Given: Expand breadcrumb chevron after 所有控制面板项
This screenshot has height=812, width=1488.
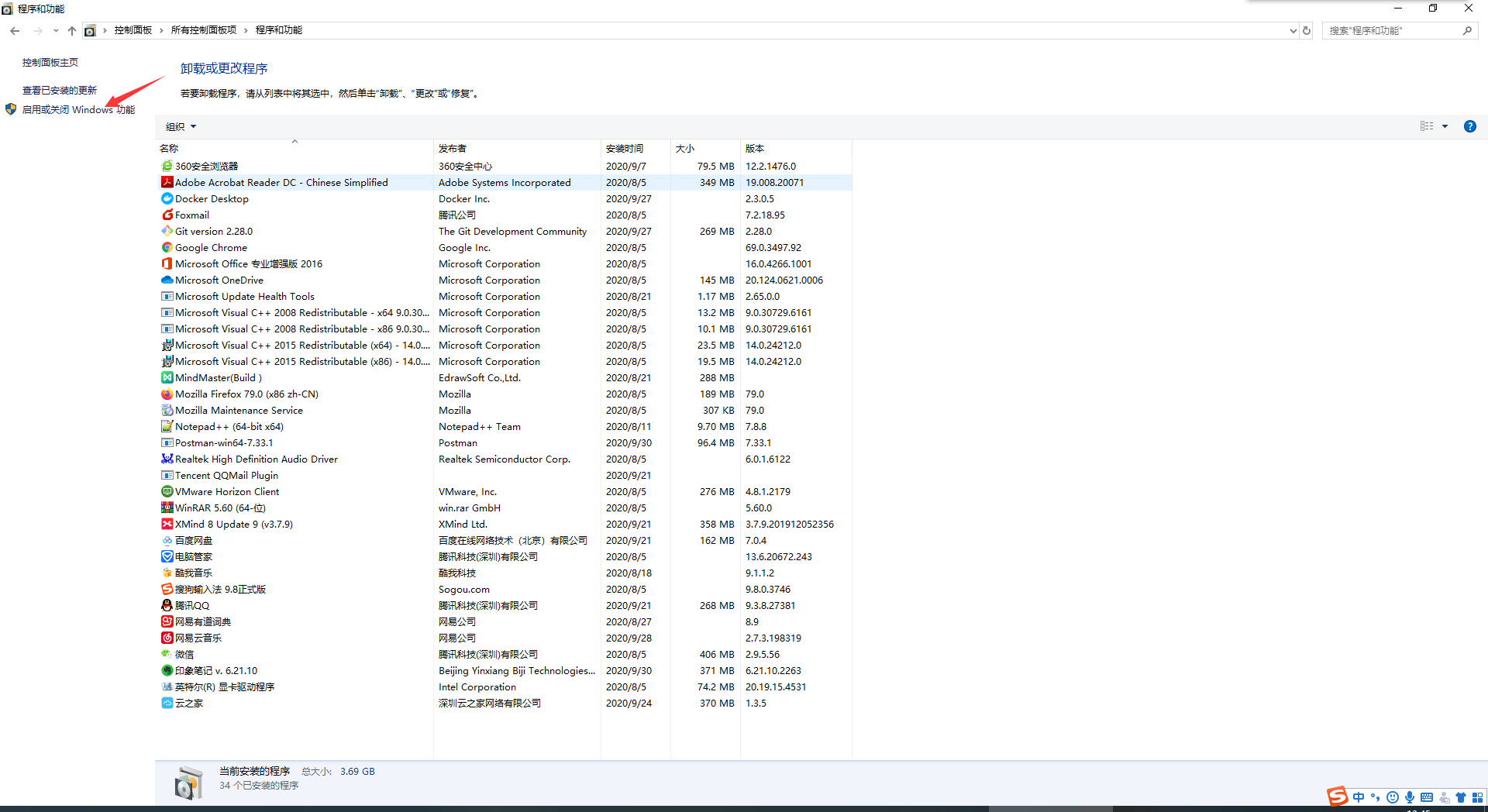Looking at the screenshot, I should tap(246, 30).
